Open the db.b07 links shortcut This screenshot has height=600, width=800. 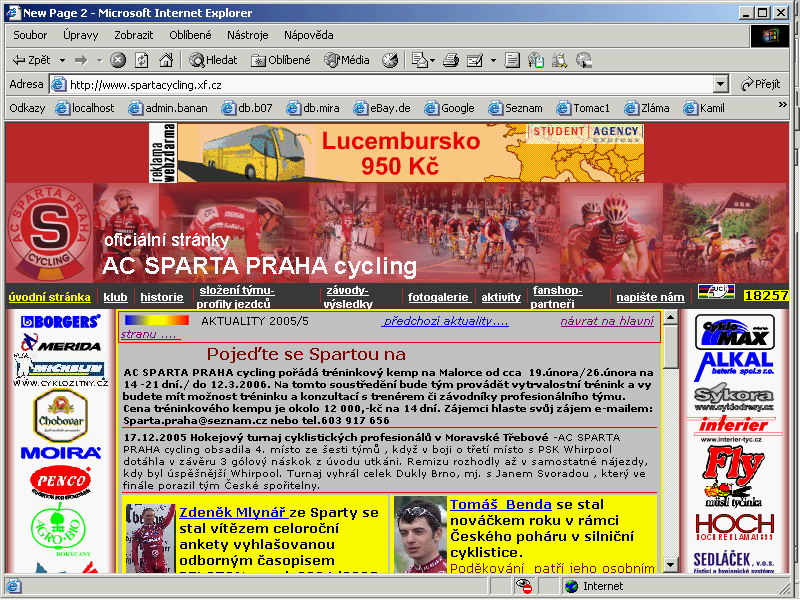point(247,108)
